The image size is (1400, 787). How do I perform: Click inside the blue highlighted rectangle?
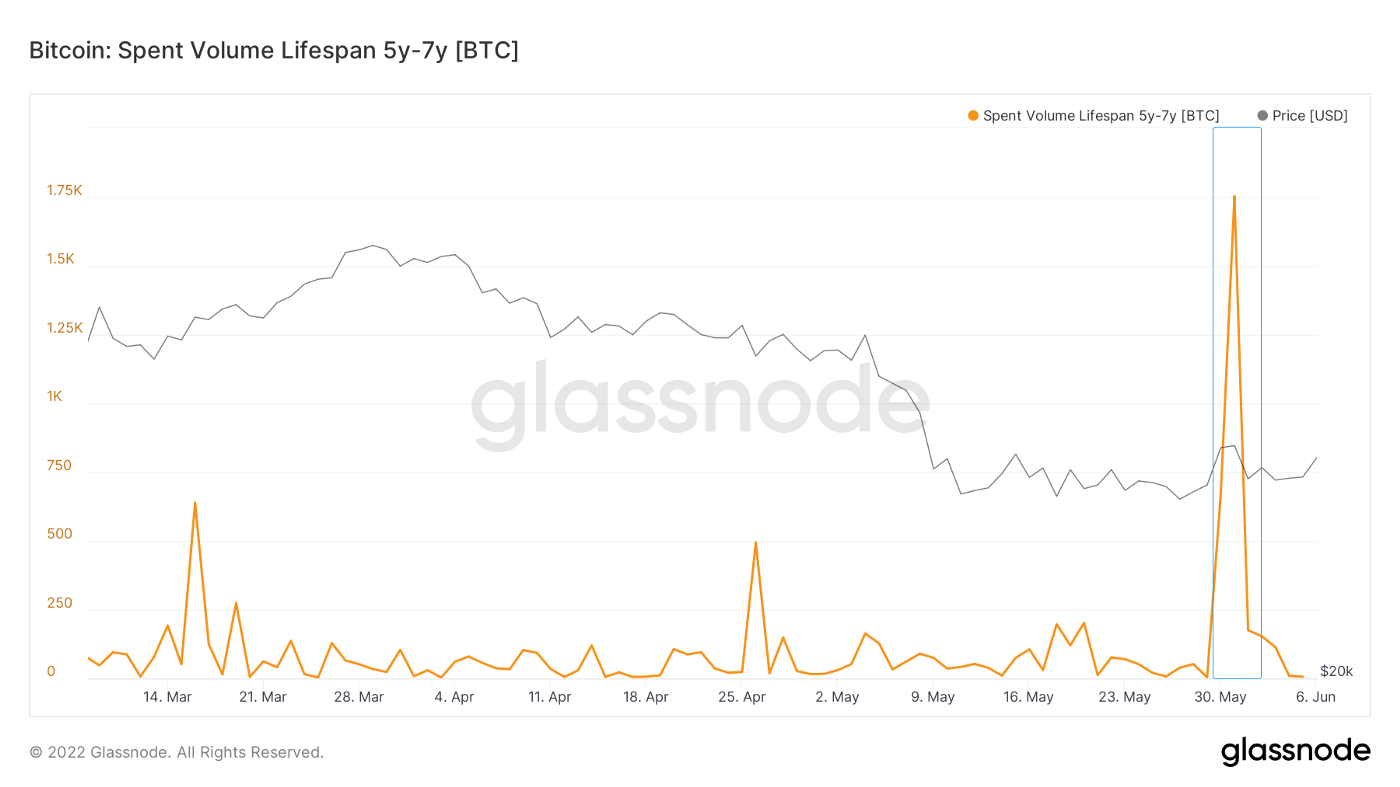pyautogui.click(x=1237, y=400)
